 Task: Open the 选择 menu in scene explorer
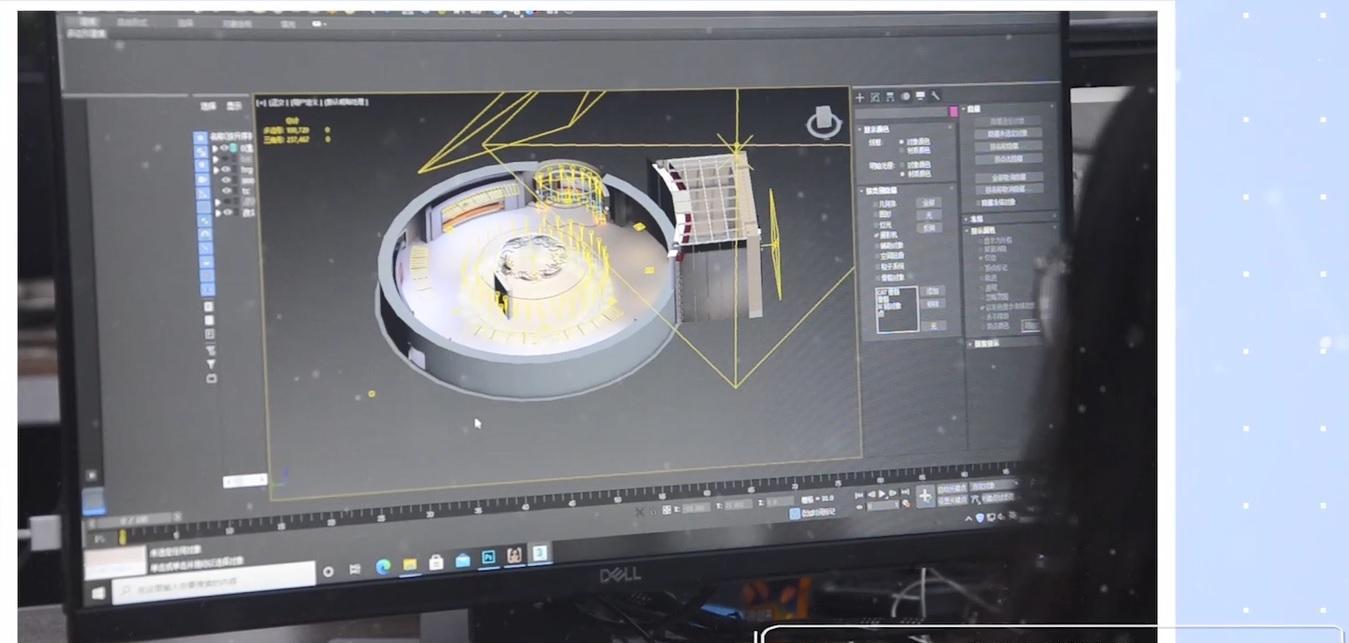209,106
